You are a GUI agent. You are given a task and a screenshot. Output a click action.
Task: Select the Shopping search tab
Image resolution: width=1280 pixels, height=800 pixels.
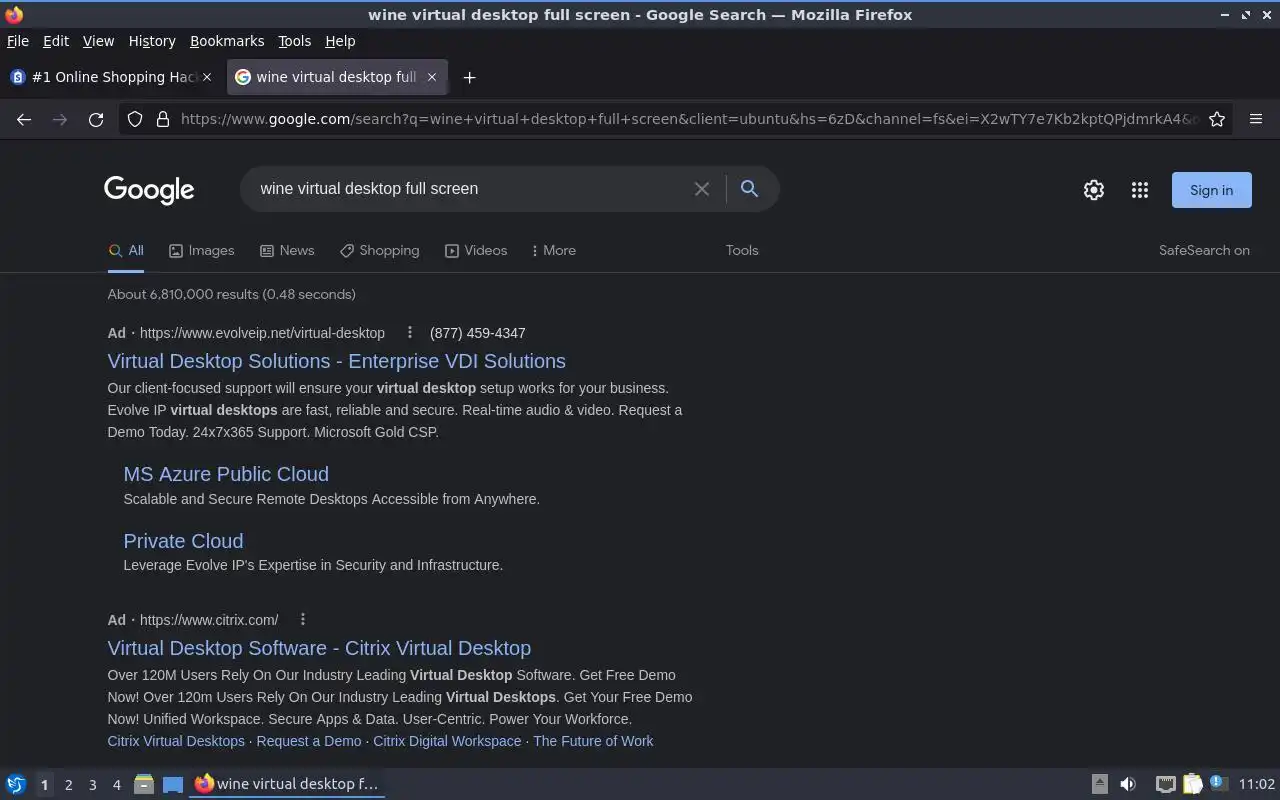[x=379, y=250]
